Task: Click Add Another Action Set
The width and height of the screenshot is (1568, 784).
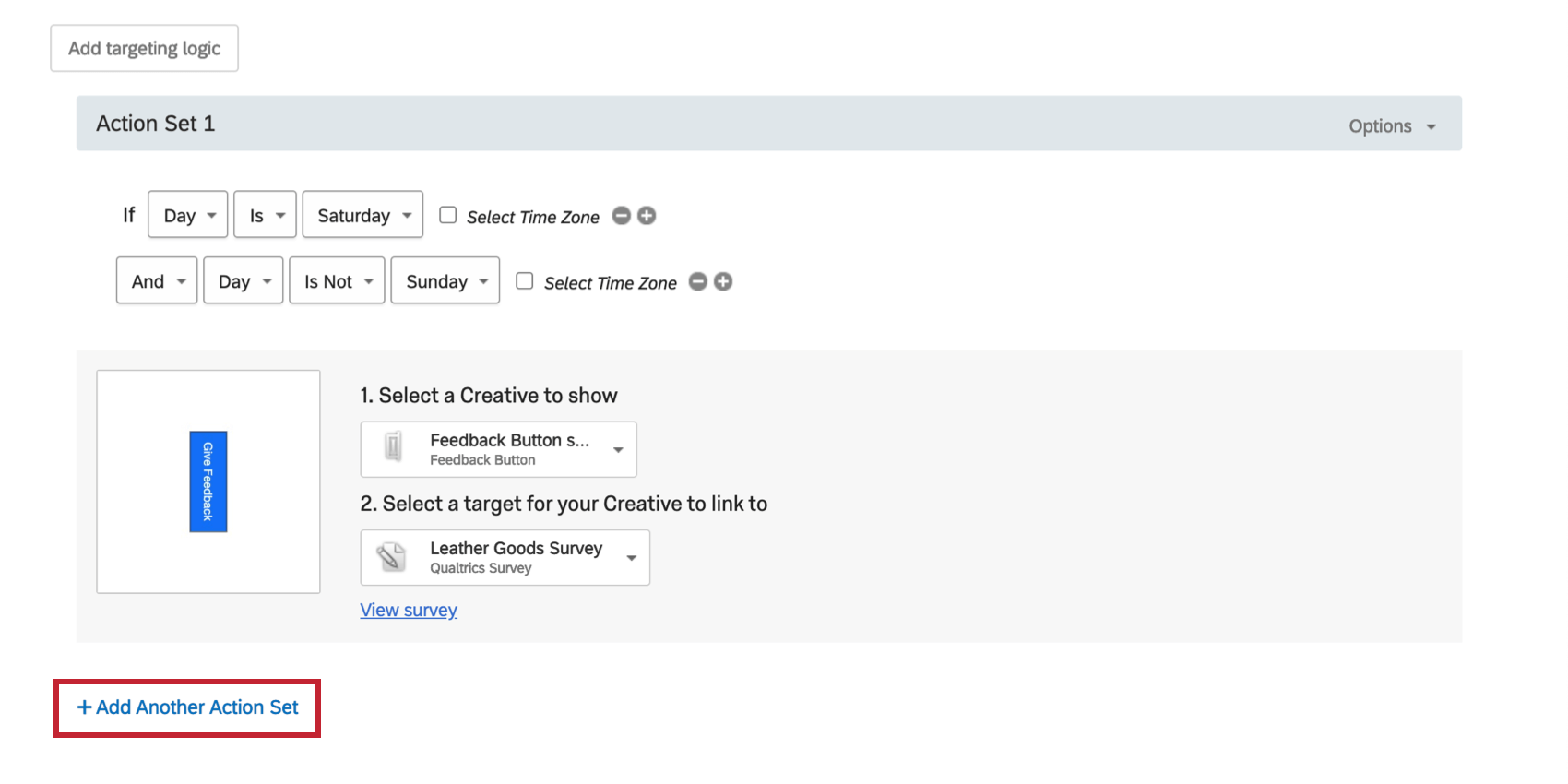Action: (188, 707)
